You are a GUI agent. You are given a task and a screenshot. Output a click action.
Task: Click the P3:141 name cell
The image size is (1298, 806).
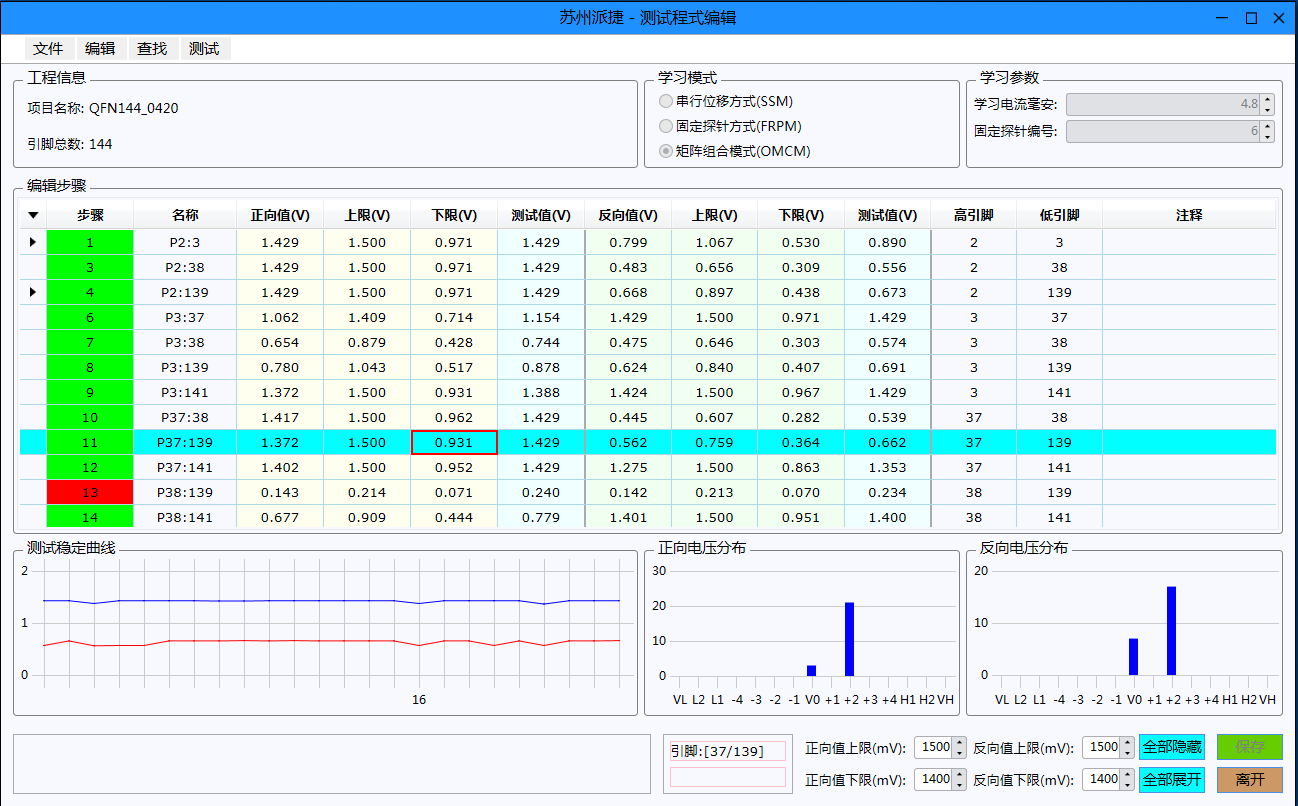tap(185, 392)
